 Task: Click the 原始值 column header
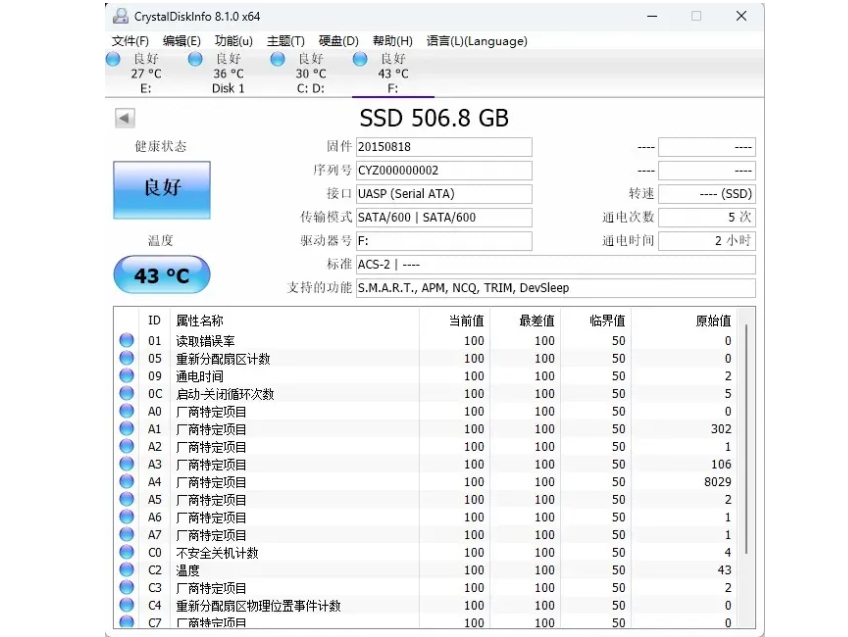[x=684, y=321]
